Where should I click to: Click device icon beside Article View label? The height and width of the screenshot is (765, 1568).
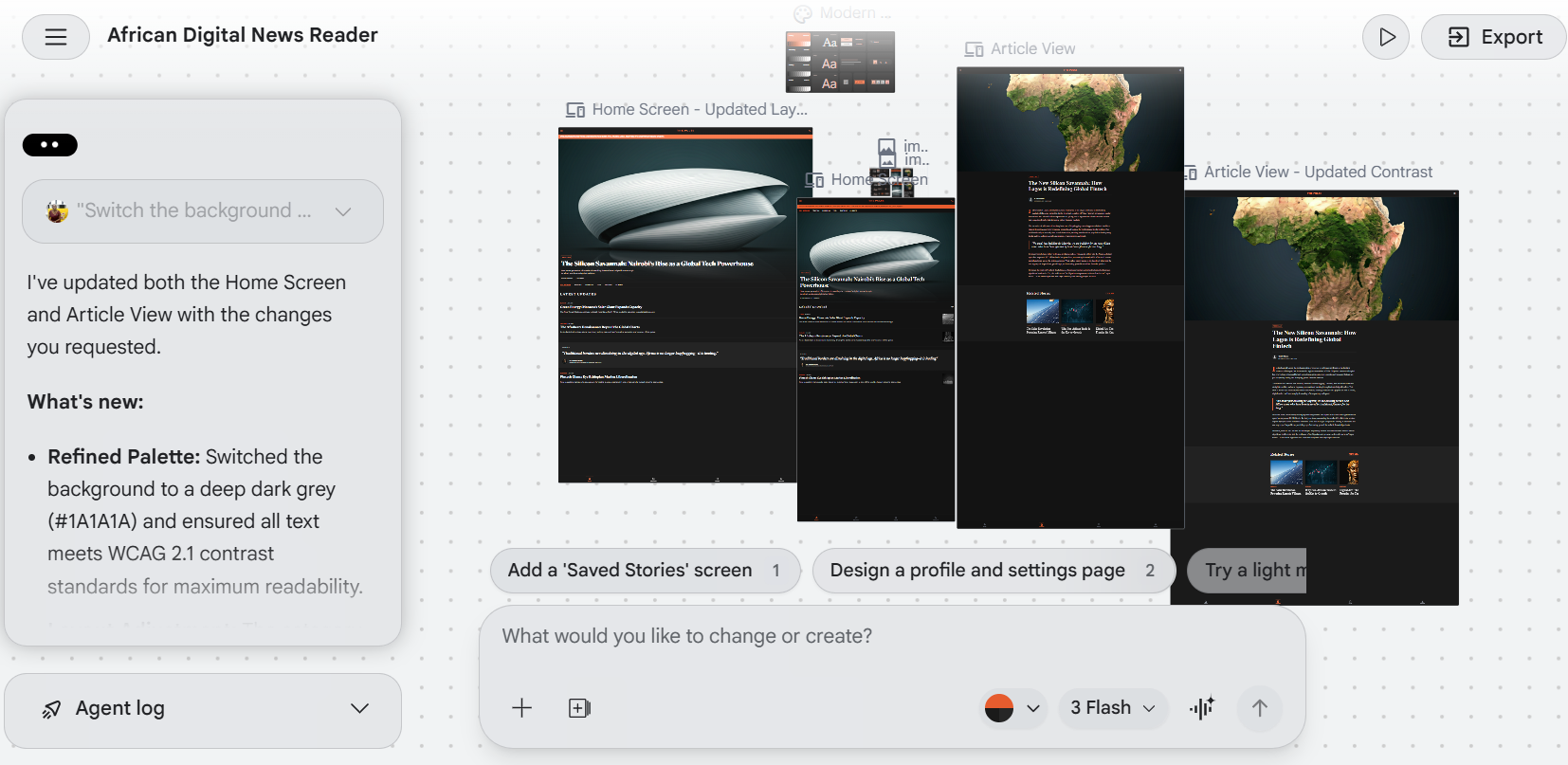[x=974, y=49]
